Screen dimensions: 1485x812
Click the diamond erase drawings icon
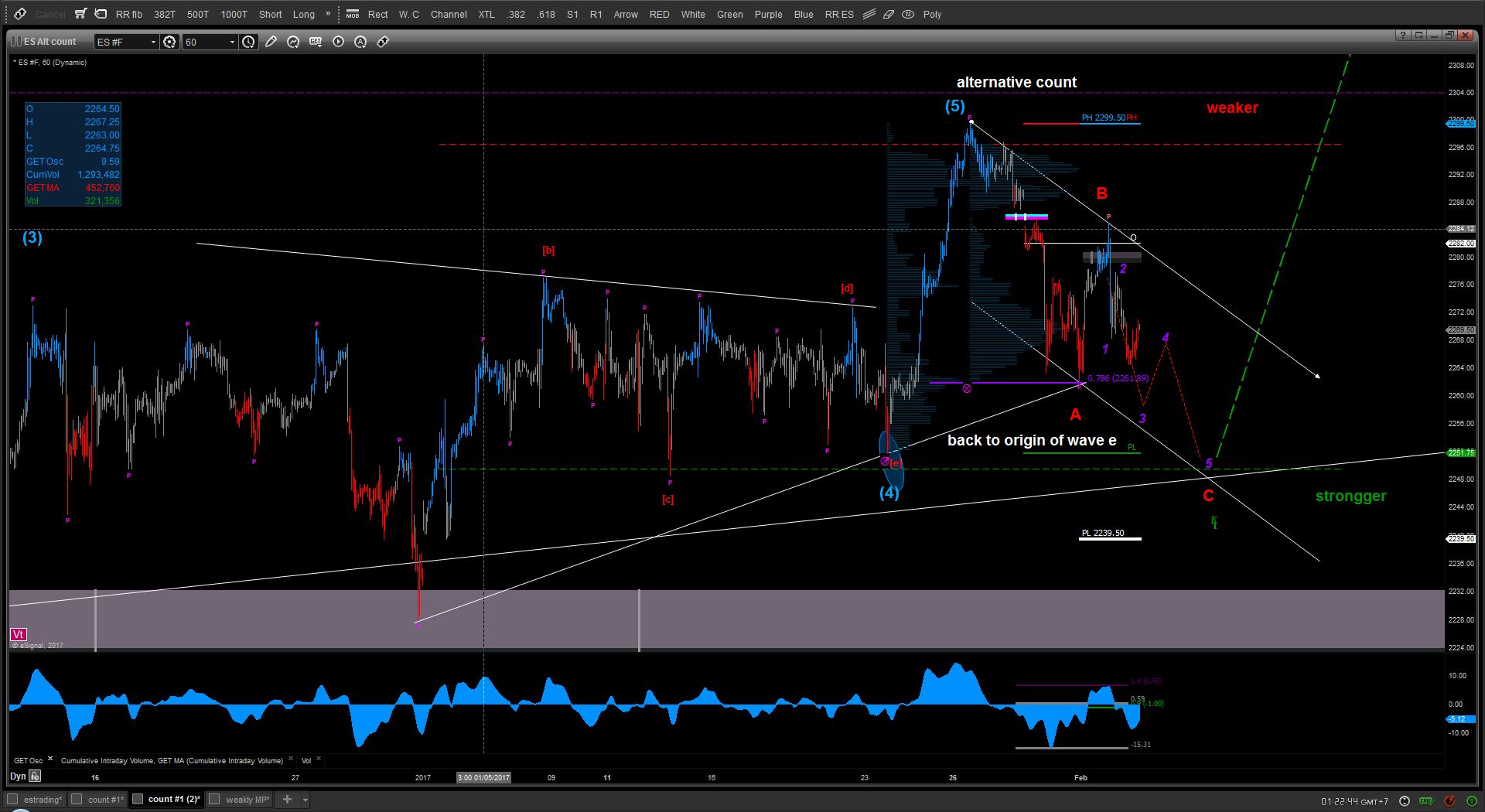383,42
